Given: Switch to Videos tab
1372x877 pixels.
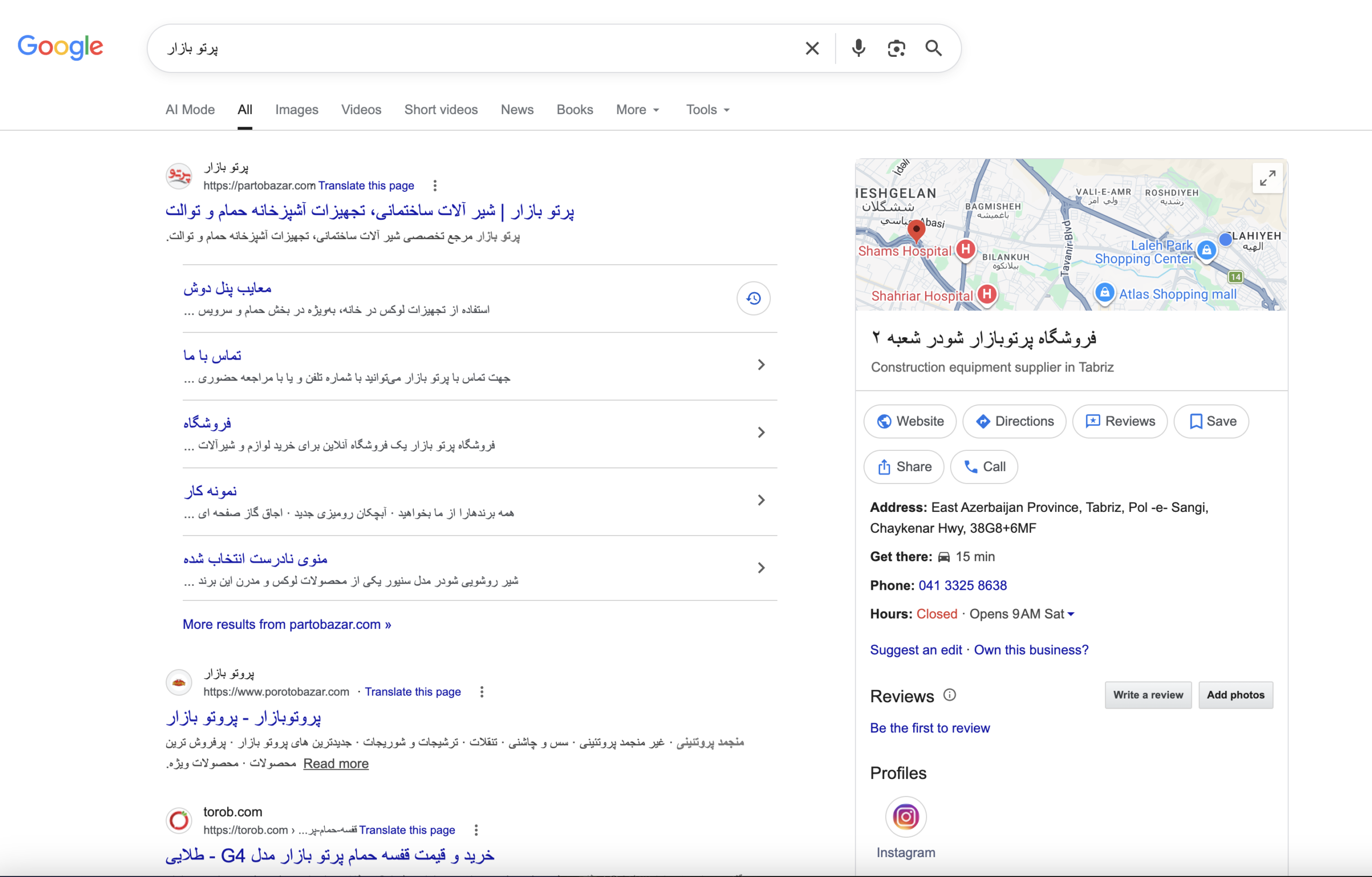Looking at the screenshot, I should (x=361, y=110).
